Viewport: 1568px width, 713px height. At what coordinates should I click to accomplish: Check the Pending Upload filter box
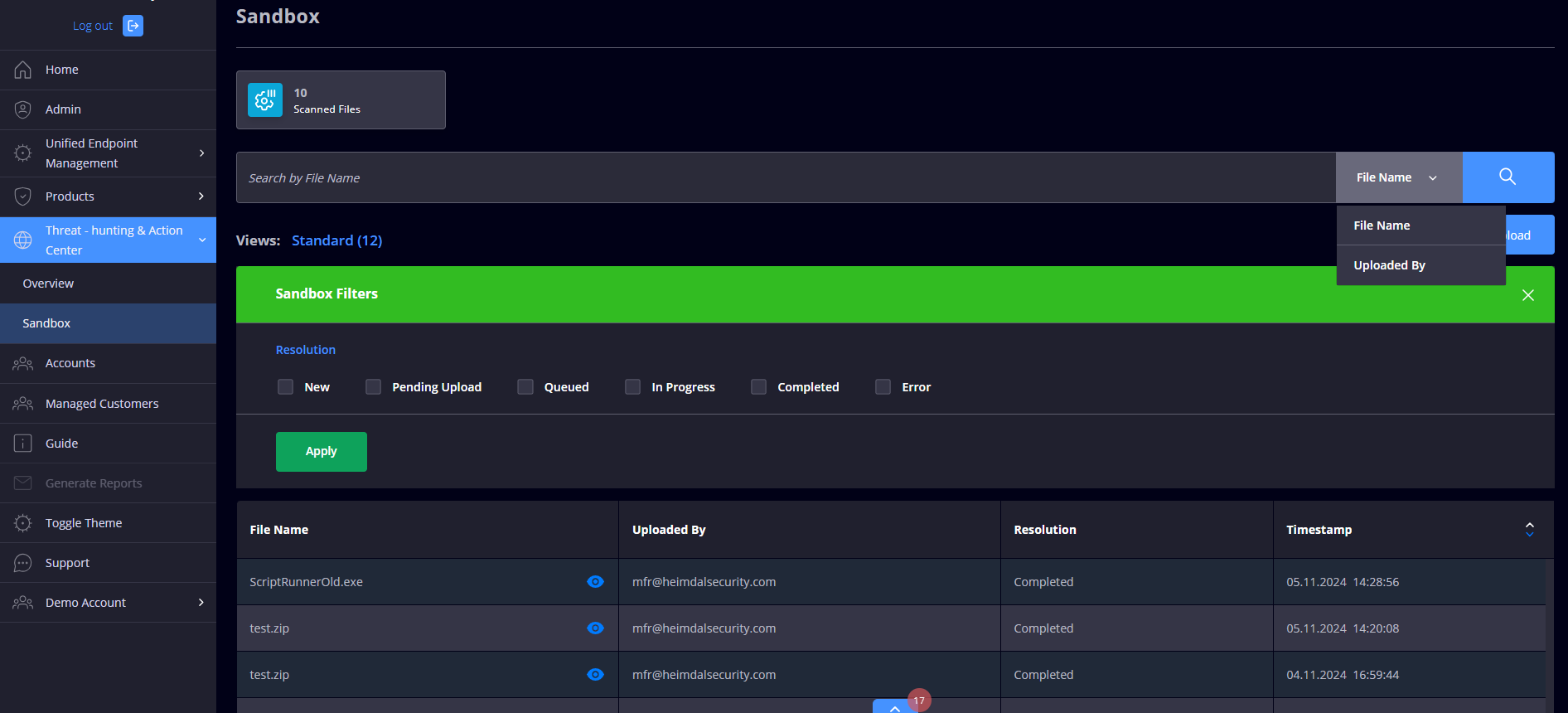click(374, 387)
